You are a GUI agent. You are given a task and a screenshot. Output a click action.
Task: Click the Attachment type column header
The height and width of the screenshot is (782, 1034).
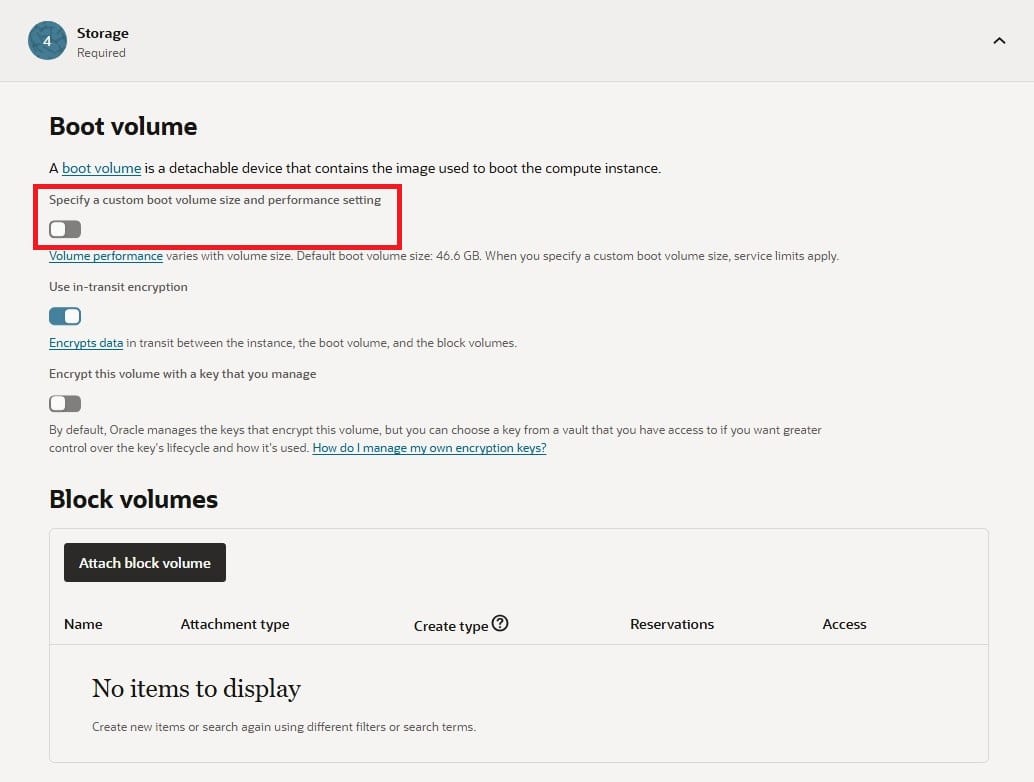pyautogui.click(x=235, y=624)
